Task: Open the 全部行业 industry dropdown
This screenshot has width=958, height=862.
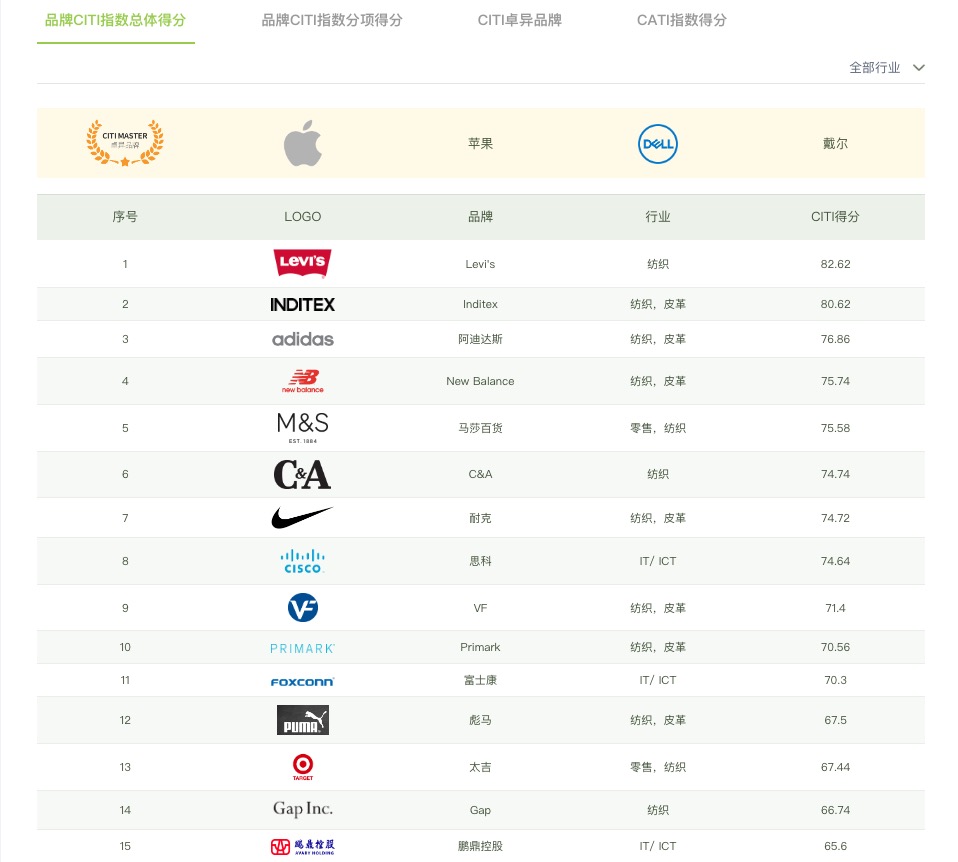Action: [886, 68]
